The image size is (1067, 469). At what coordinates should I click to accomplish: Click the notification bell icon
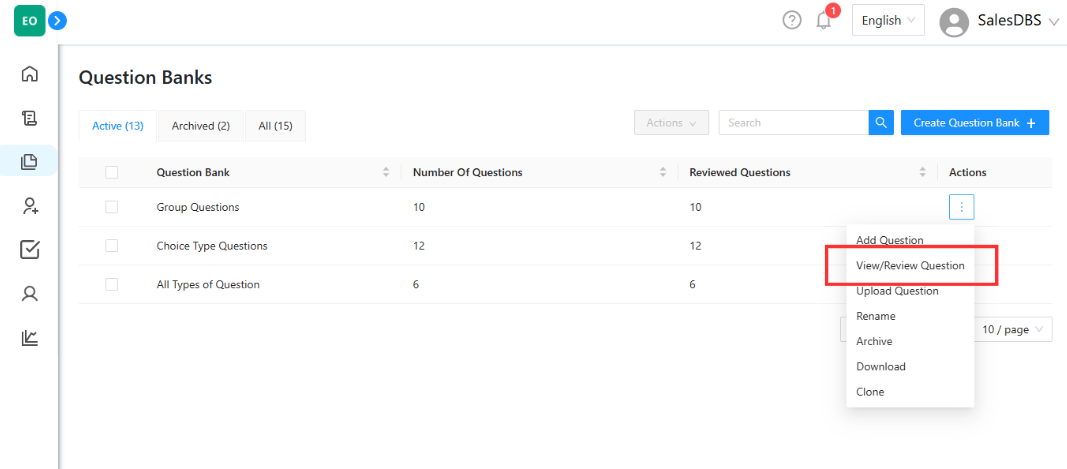pyautogui.click(x=824, y=20)
